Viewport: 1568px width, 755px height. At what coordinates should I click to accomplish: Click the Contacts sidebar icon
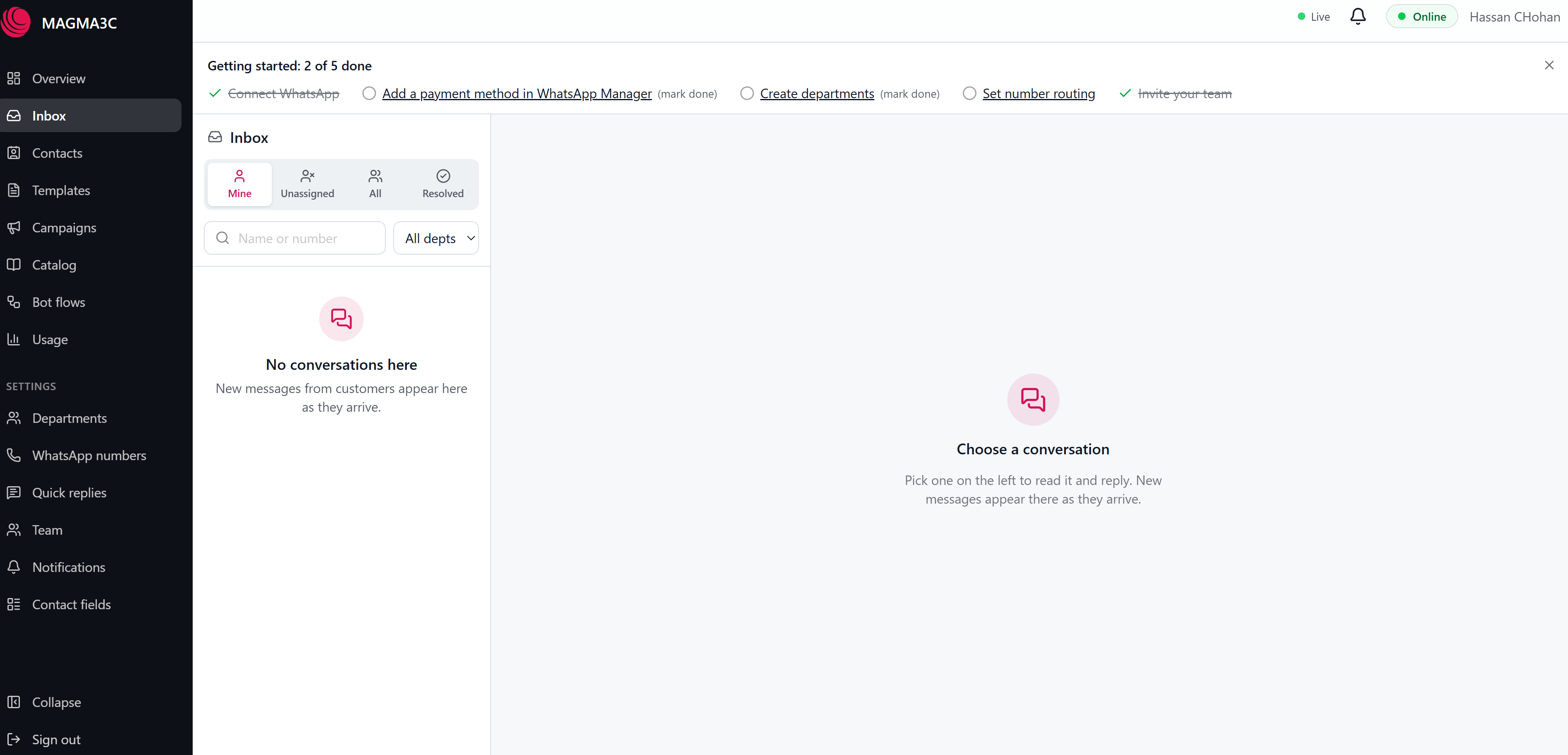click(14, 153)
